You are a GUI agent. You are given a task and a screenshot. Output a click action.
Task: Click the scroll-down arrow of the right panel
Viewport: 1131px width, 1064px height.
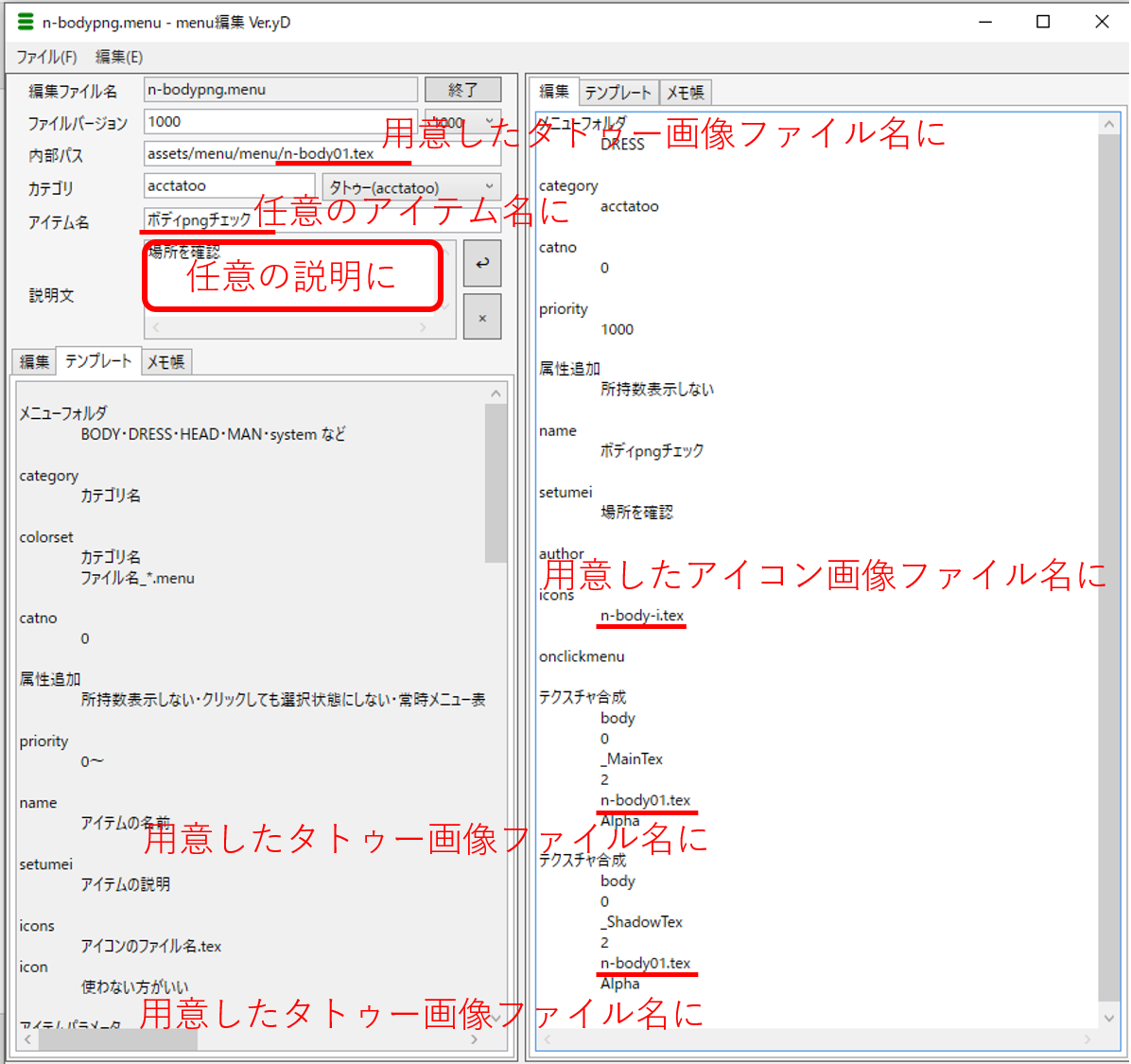coord(1110,1020)
